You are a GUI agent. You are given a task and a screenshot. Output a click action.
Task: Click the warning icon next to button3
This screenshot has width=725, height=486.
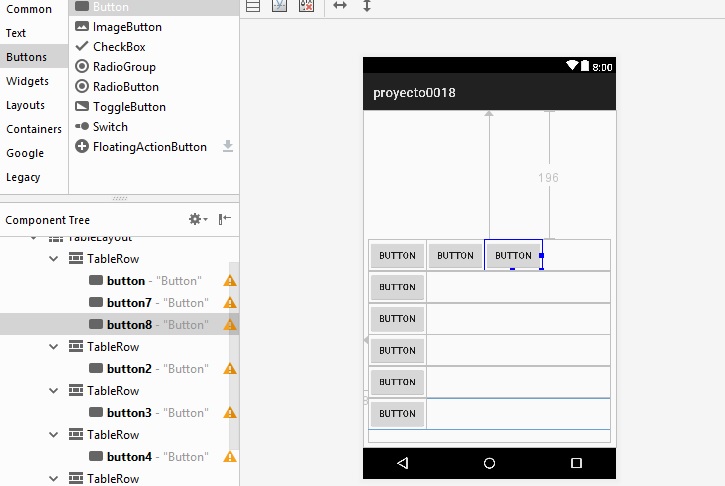tap(230, 413)
